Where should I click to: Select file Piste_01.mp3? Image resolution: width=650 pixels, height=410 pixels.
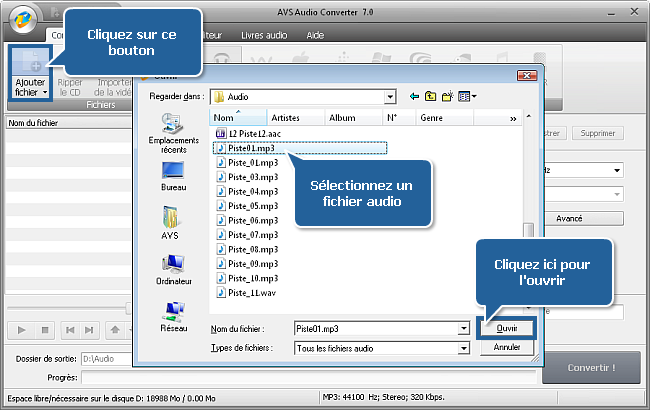coord(247,163)
